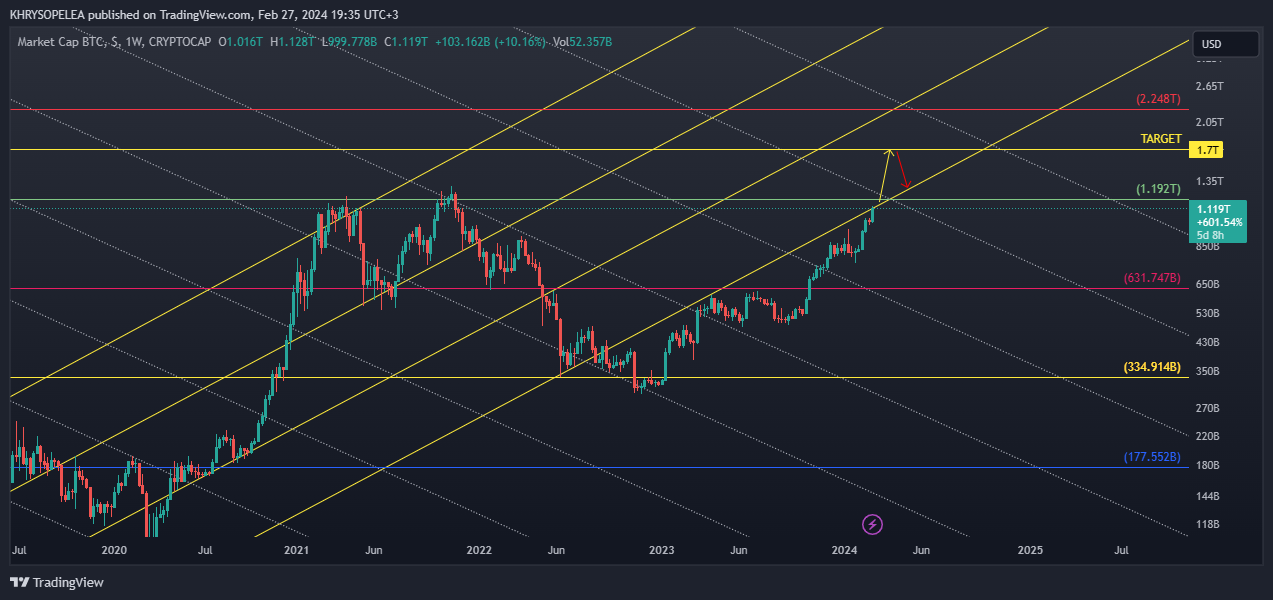Click the purple lightning bolt icon
1273x600 pixels.
click(872, 524)
